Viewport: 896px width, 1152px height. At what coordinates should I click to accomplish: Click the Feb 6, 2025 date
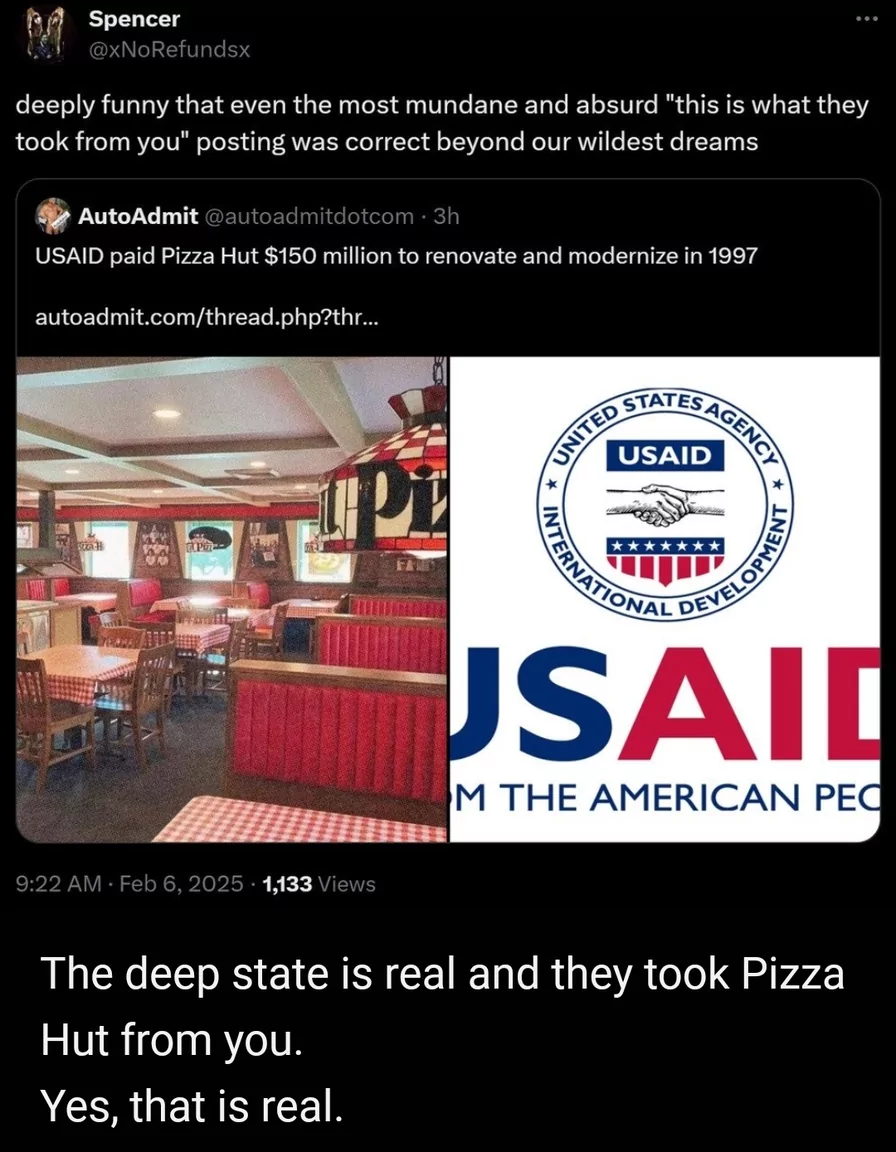(181, 884)
